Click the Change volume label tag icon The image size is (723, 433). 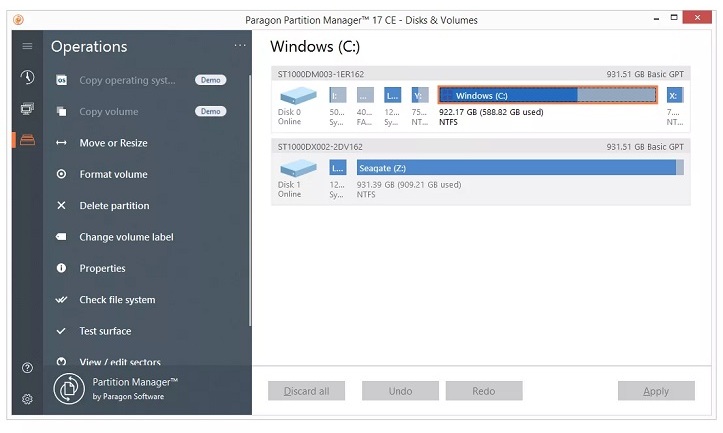[61, 237]
